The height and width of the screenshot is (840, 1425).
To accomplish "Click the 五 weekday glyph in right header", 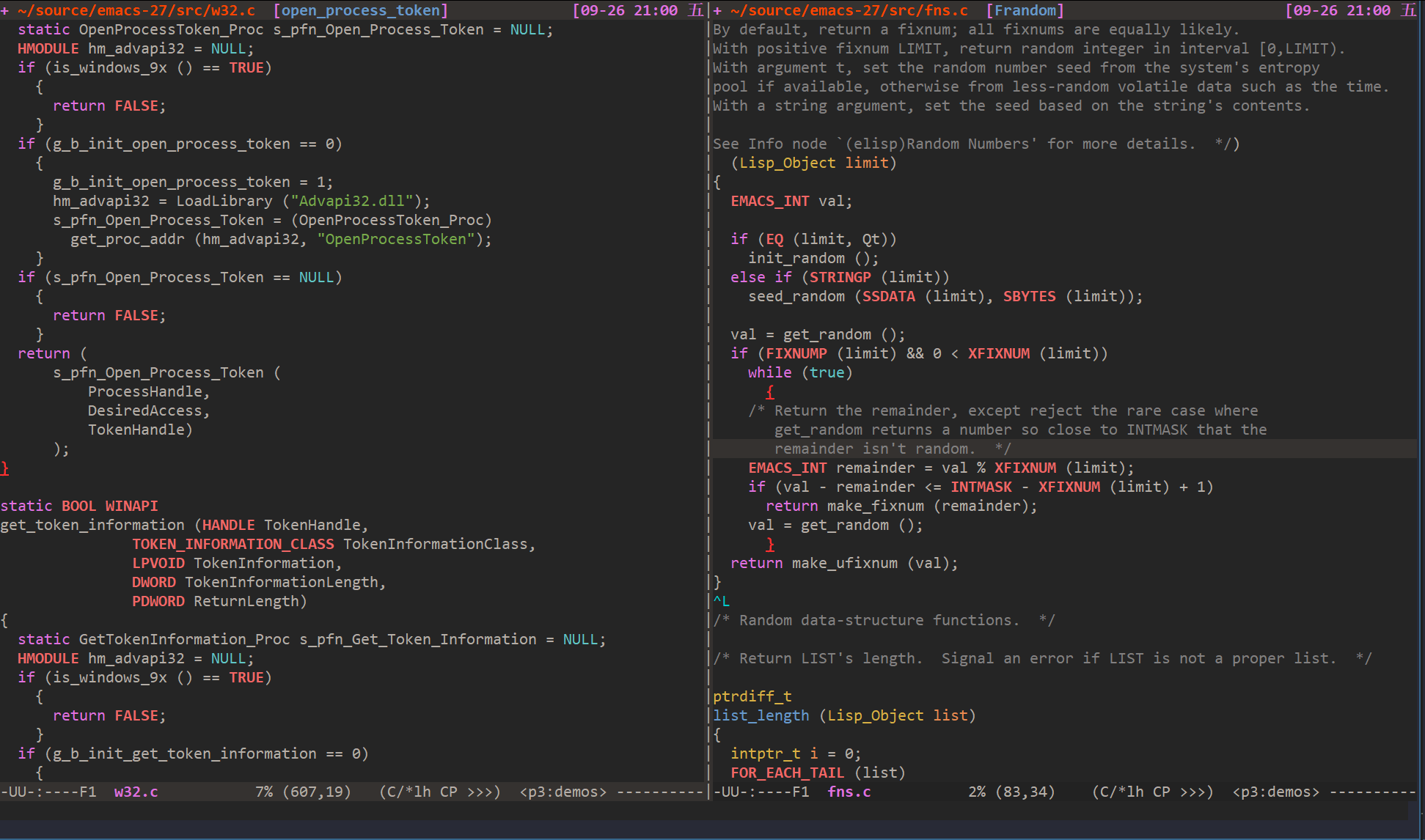I will (x=1407, y=10).
